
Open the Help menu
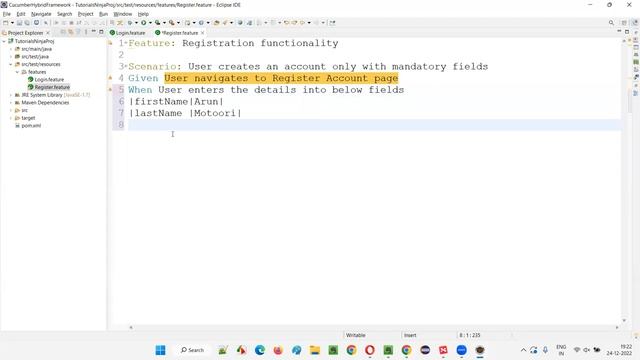143,14
